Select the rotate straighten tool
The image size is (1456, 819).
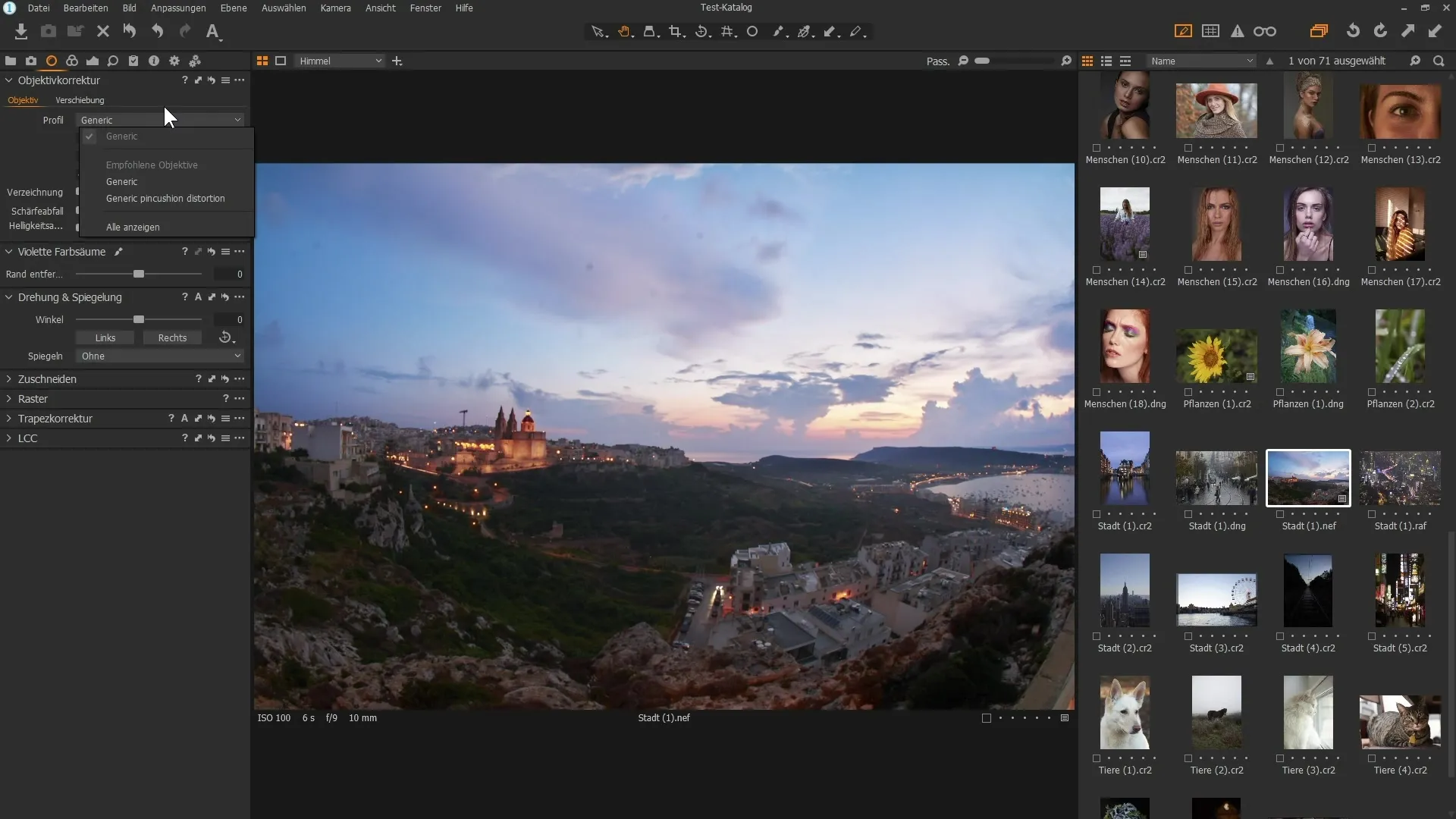pos(702,32)
